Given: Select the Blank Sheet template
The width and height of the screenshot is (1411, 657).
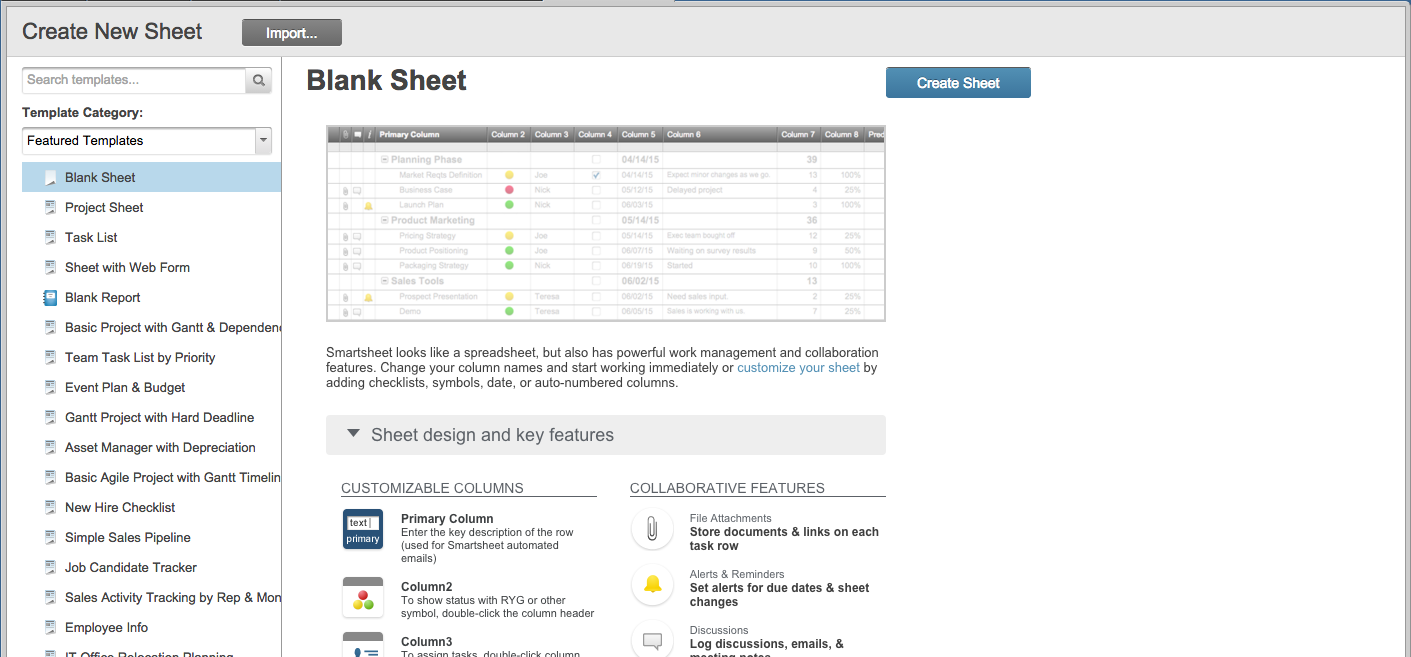Looking at the screenshot, I should (152, 178).
